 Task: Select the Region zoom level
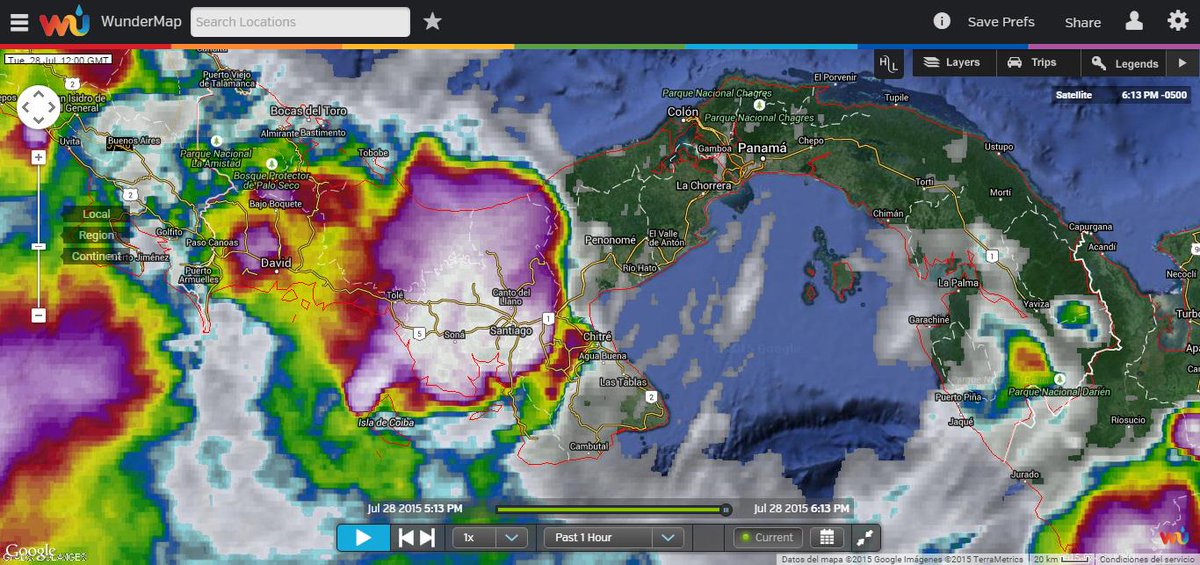point(96,235)
